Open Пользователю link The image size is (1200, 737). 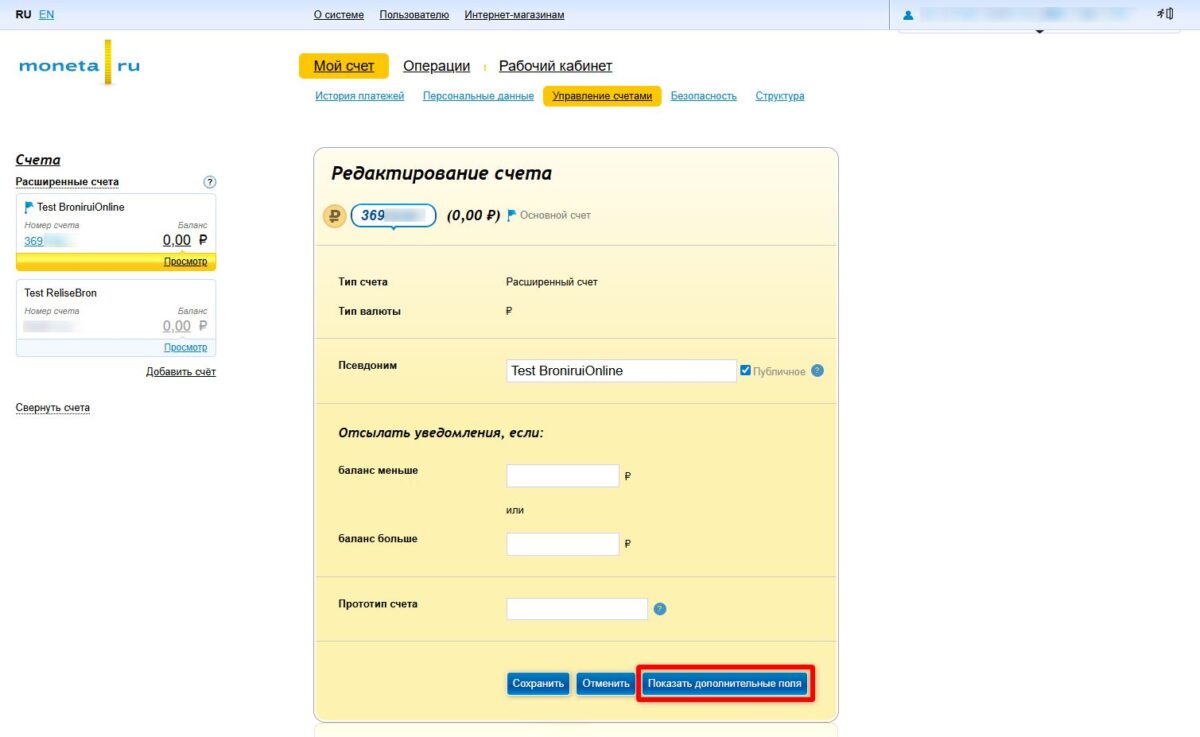[414, 15]
